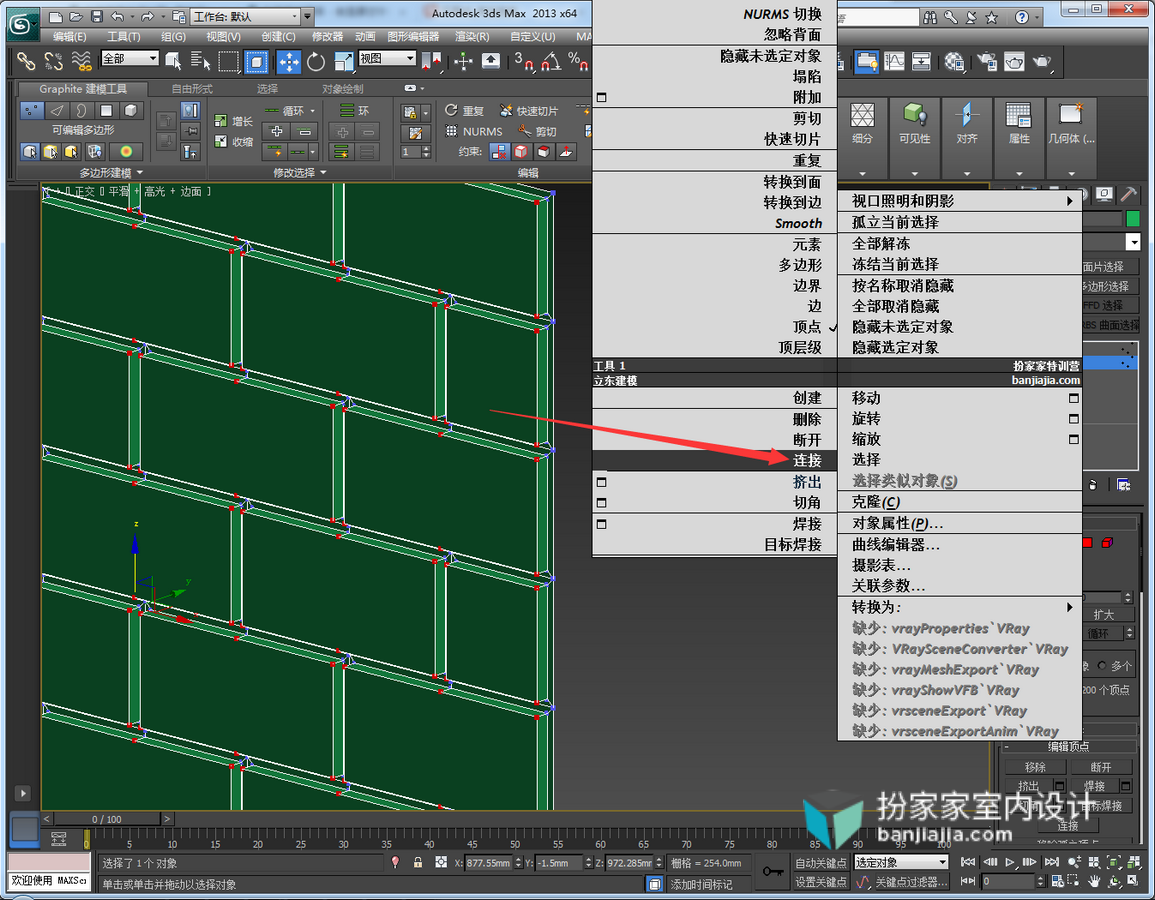Screen dimensions: 1155x900
Task: Toggle constraint to Edge icon in ribbon
Action: pos(521,152)
